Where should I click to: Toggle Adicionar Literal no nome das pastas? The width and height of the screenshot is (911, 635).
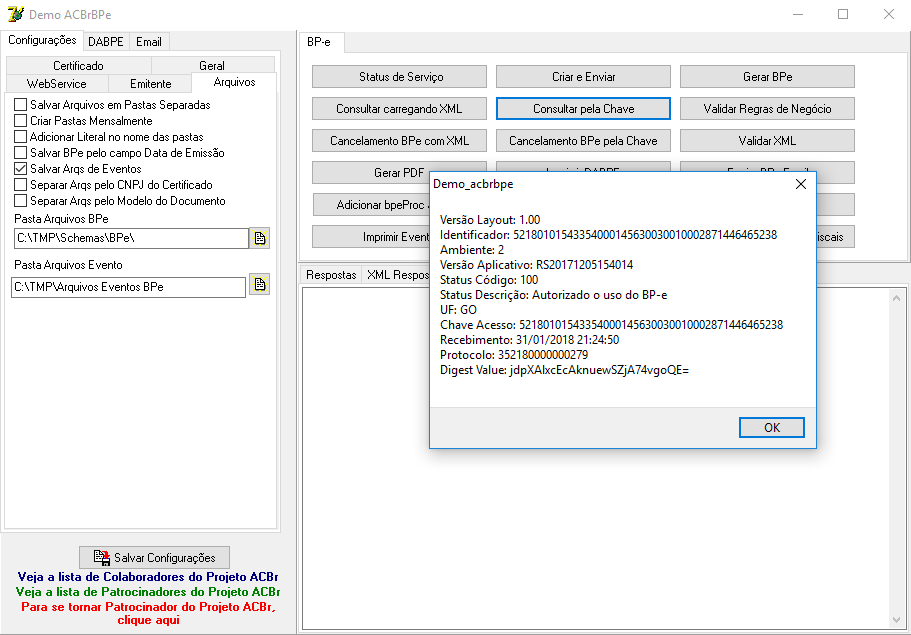click(x=20, y=137)
